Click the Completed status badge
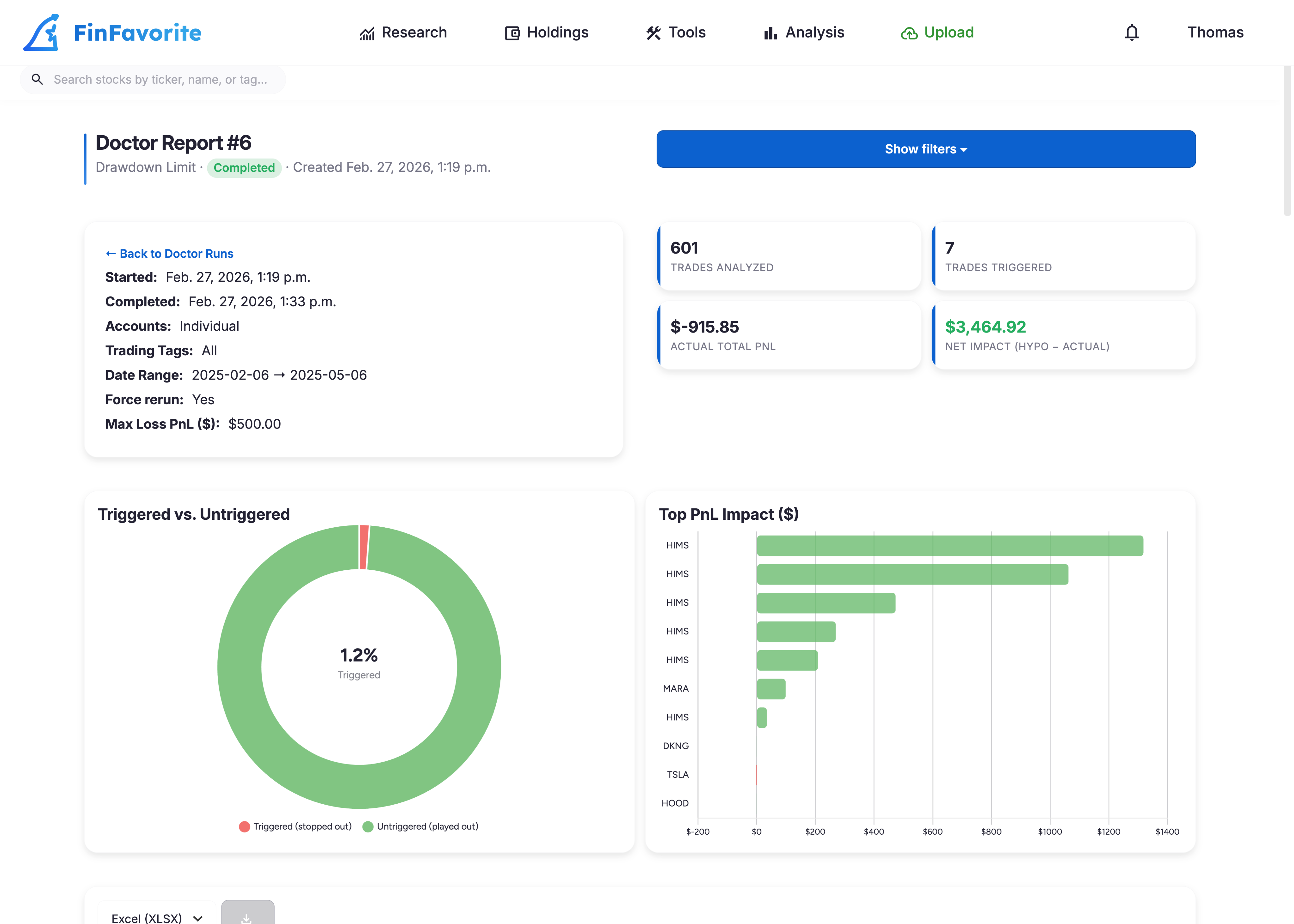 click(x=244, y=167)
